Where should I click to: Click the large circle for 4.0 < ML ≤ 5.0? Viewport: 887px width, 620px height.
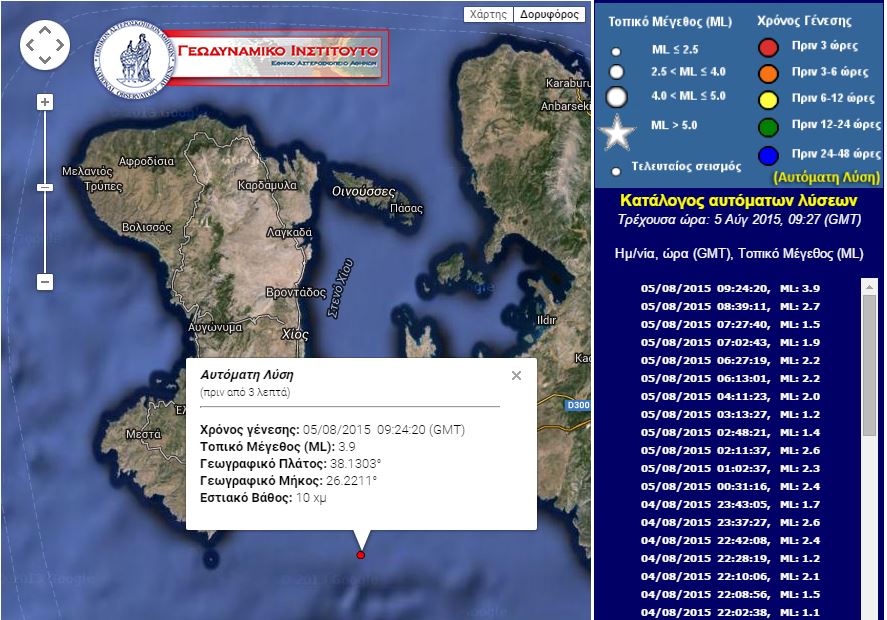pos(615,96)
